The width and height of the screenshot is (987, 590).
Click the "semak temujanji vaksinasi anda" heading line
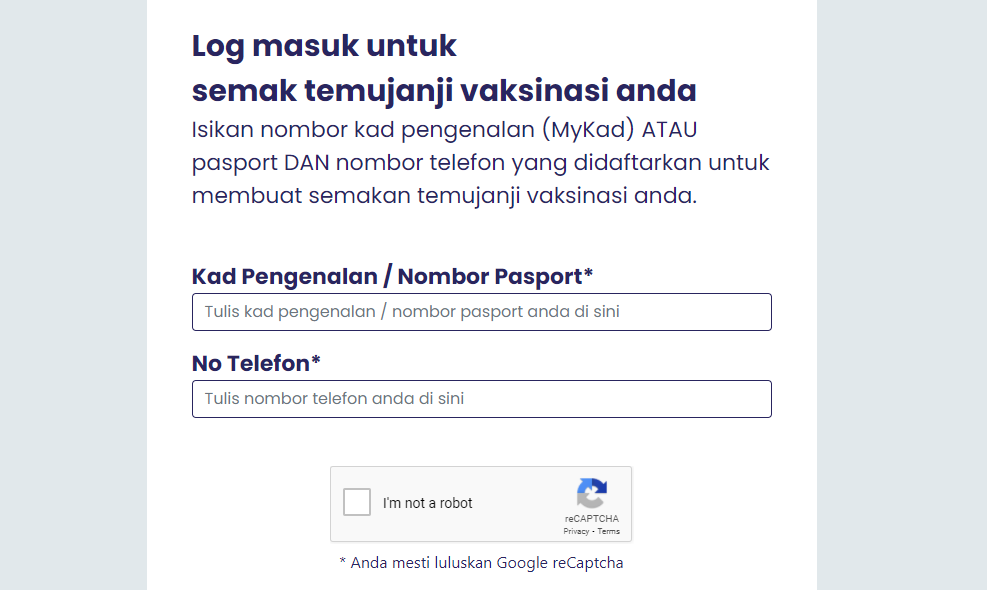[x=444, y=91]
